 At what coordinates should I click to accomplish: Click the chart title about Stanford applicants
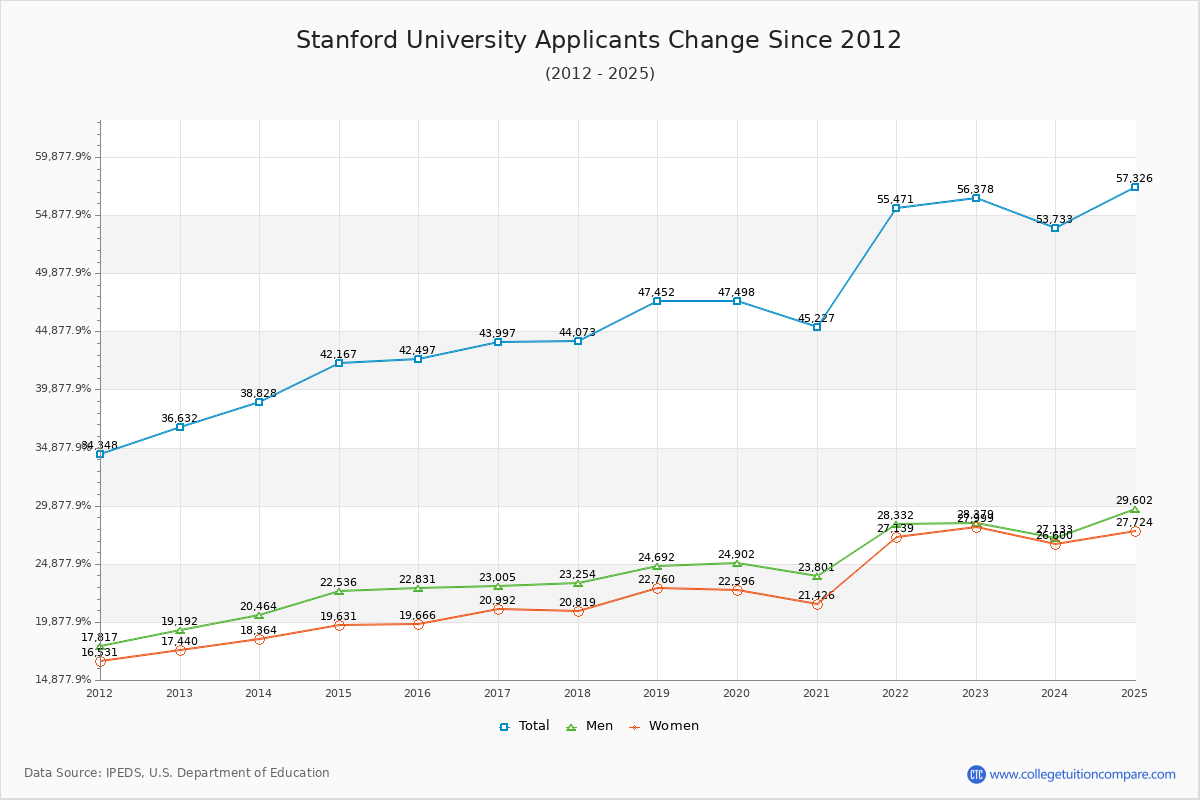[599, 40]
